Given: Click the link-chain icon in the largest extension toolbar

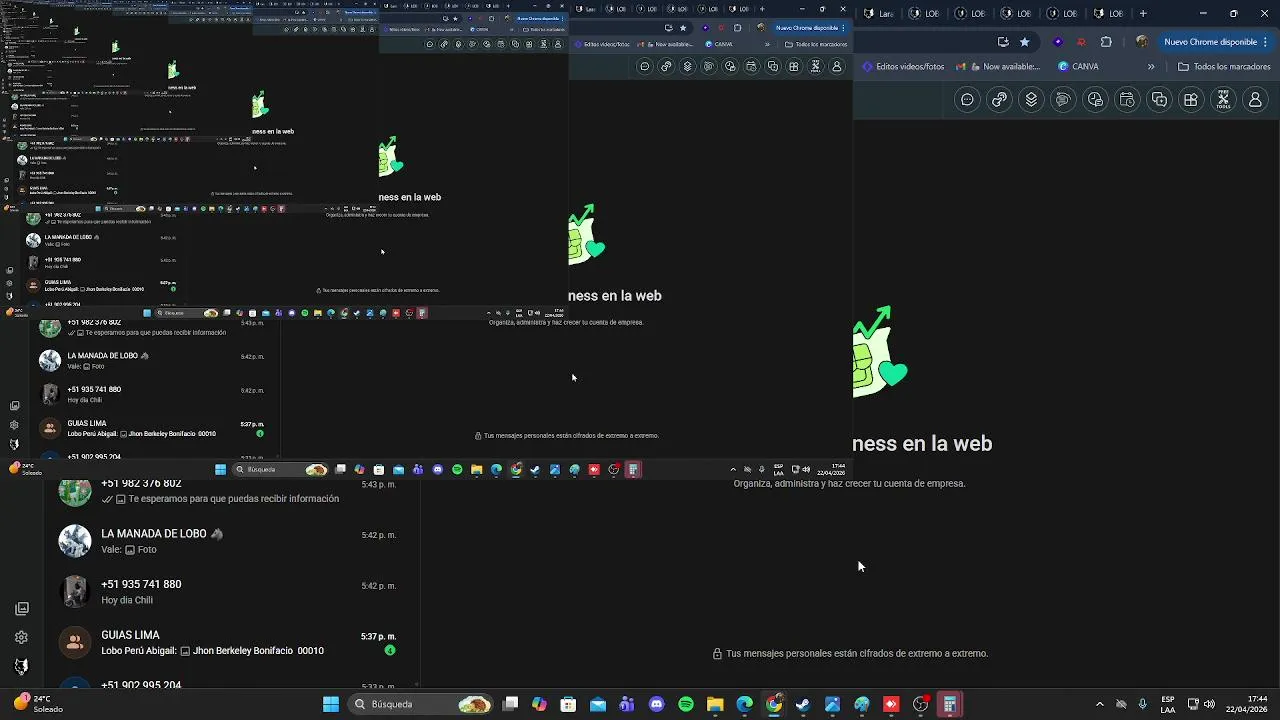Looking at the screenshot, I should [999, 100].
